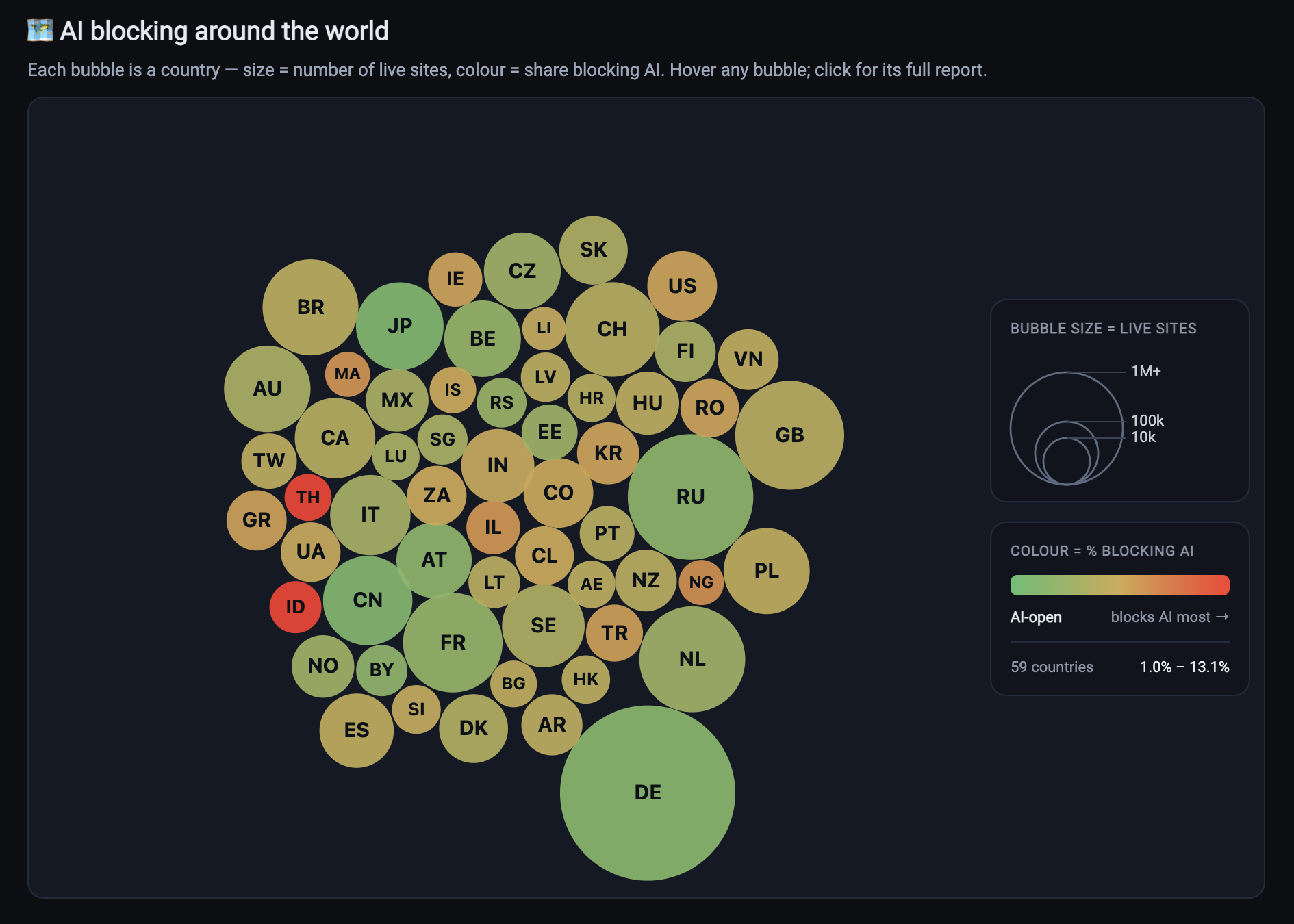1294x924 pixels.
Task: Click the BY country bubble
Action: click(x=381, y=670)
